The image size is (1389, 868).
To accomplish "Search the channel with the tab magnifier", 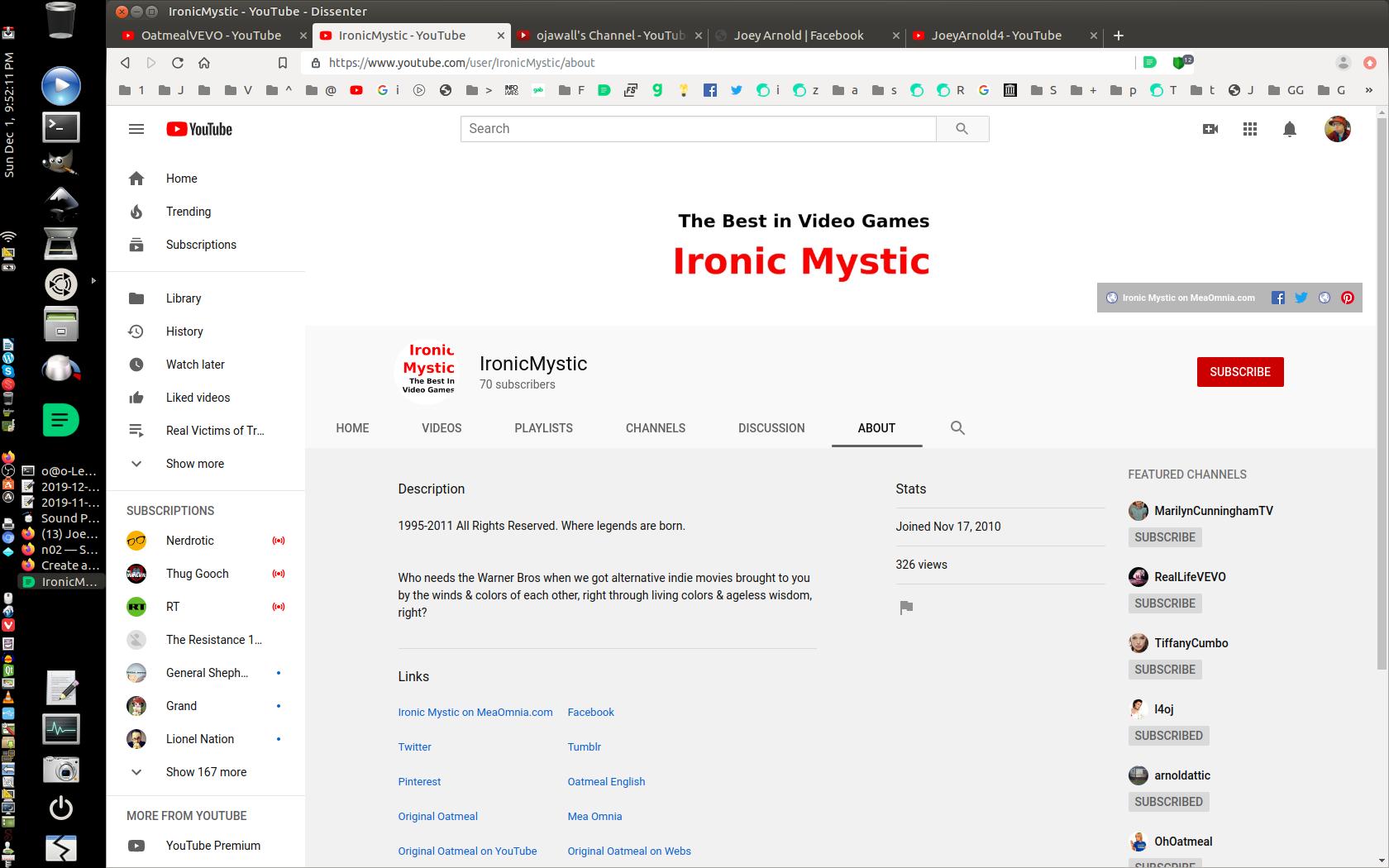I will click(x=957, y=428).
